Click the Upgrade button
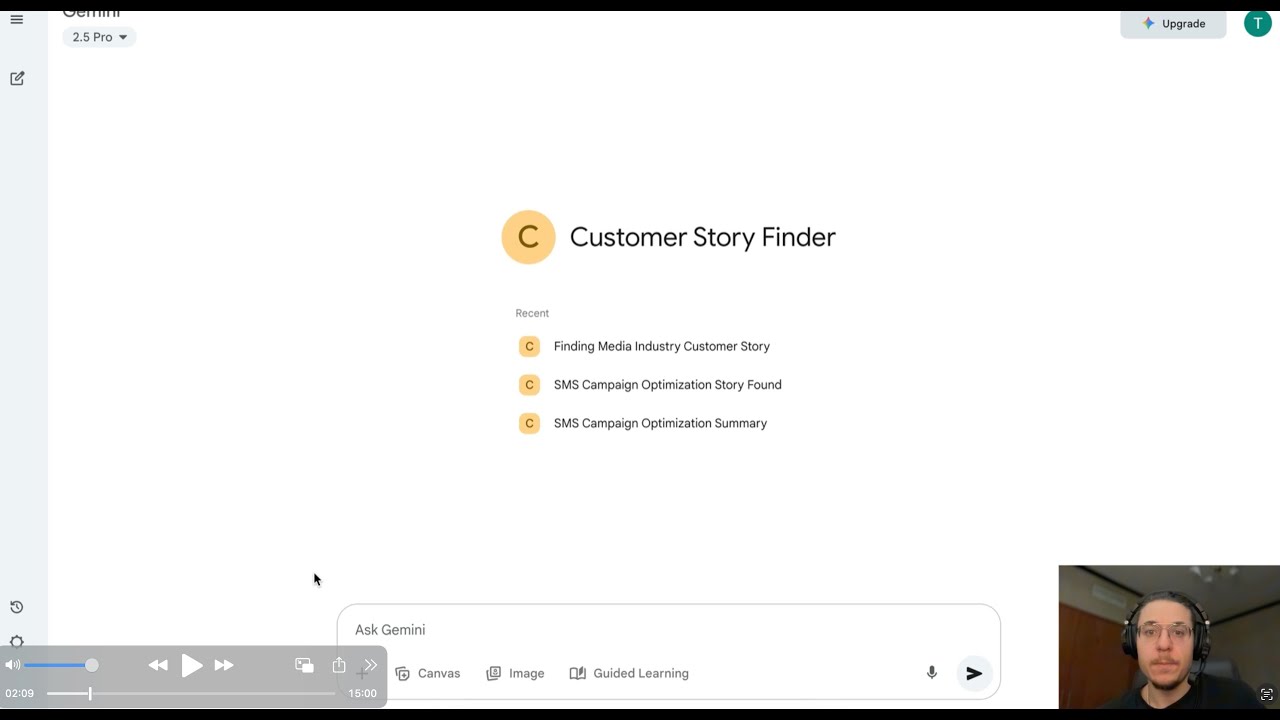The height and width of the screenshot is (720, 1280). click(1173, 24)
